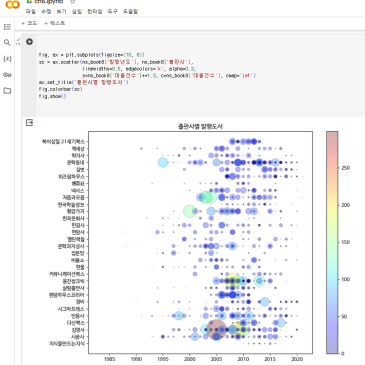Open the files folder icon in sidebar
The image size is (365, 365).
pos(7,90)
